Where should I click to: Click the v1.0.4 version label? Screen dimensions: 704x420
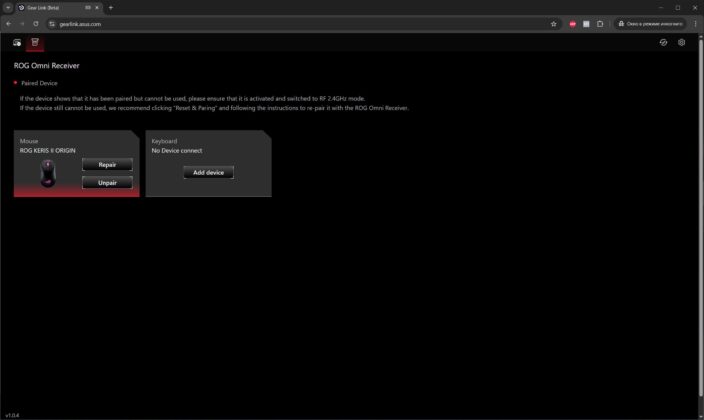[12, 416]
